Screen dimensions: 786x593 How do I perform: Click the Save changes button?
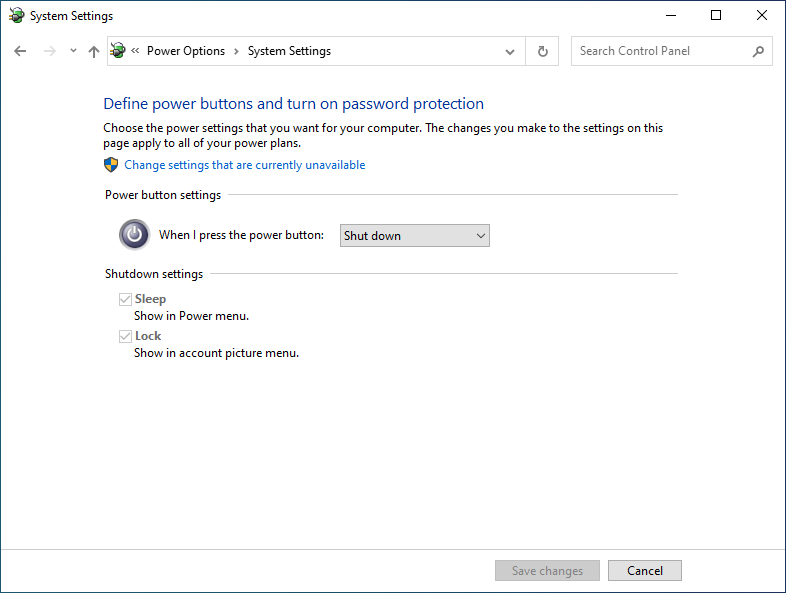coord(547,570)
